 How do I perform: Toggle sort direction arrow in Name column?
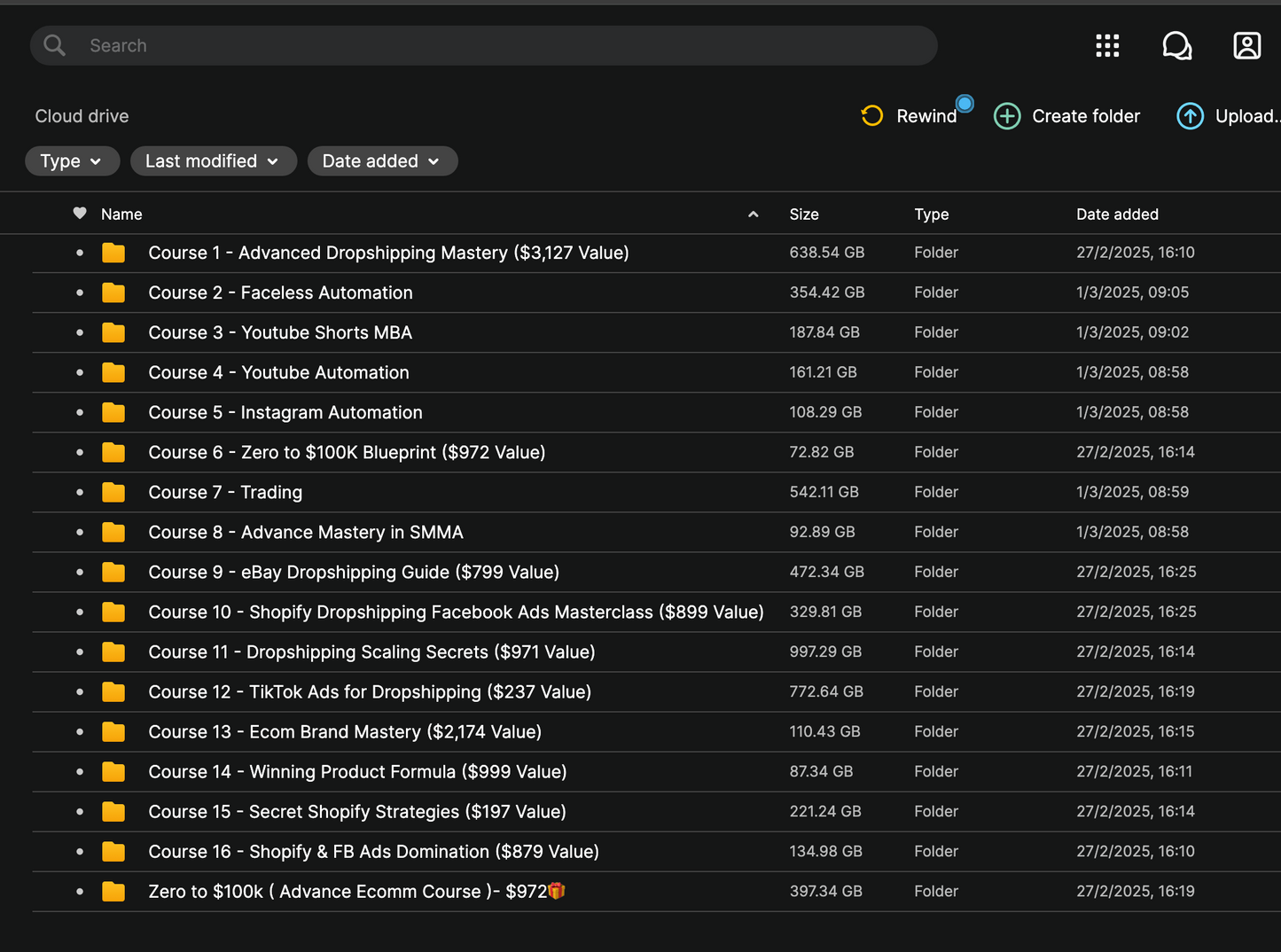[753, 215]
